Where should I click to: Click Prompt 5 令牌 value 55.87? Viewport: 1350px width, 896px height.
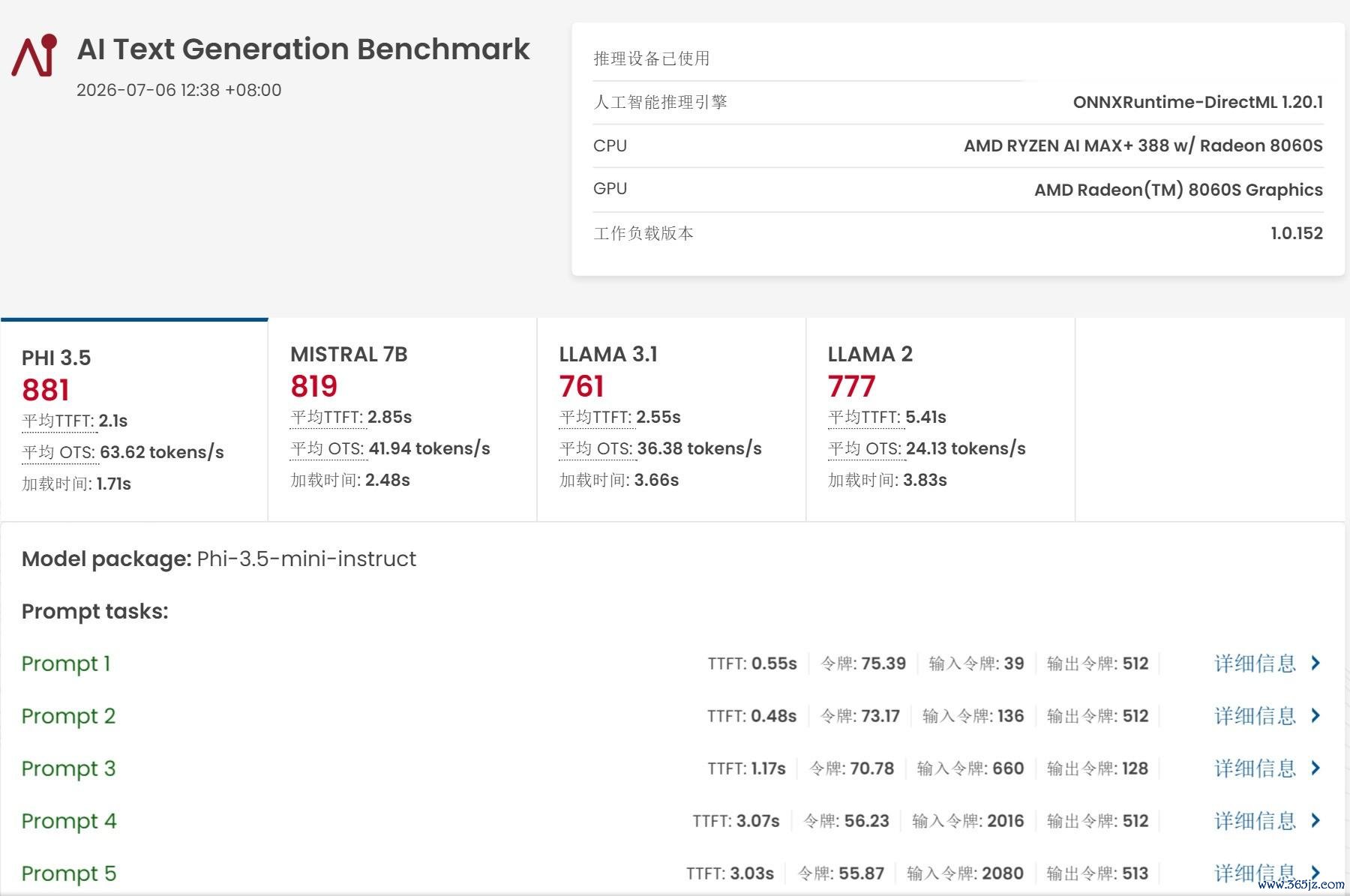pos(862,874)
